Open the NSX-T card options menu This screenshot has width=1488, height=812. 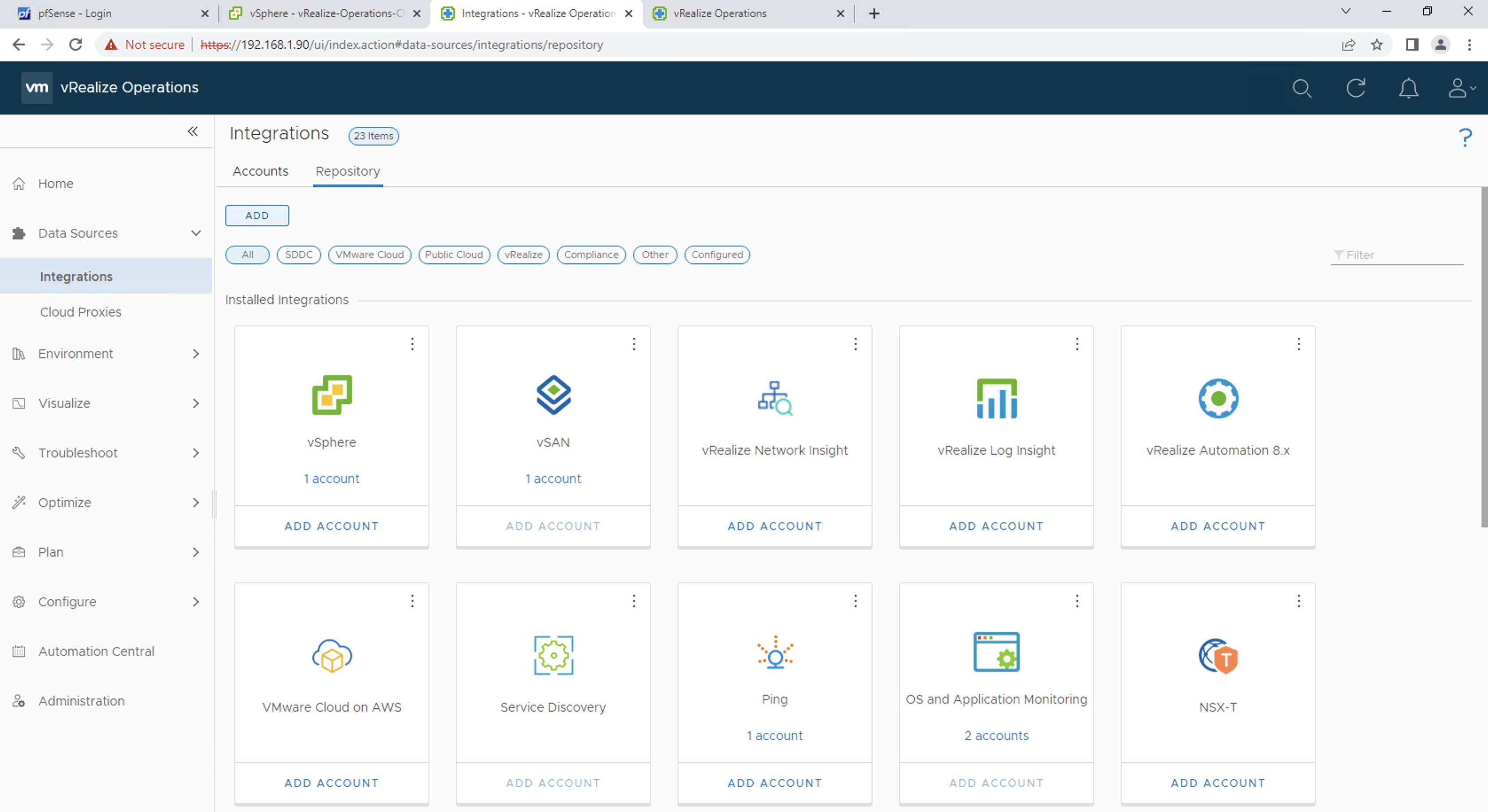(1299, 601)
